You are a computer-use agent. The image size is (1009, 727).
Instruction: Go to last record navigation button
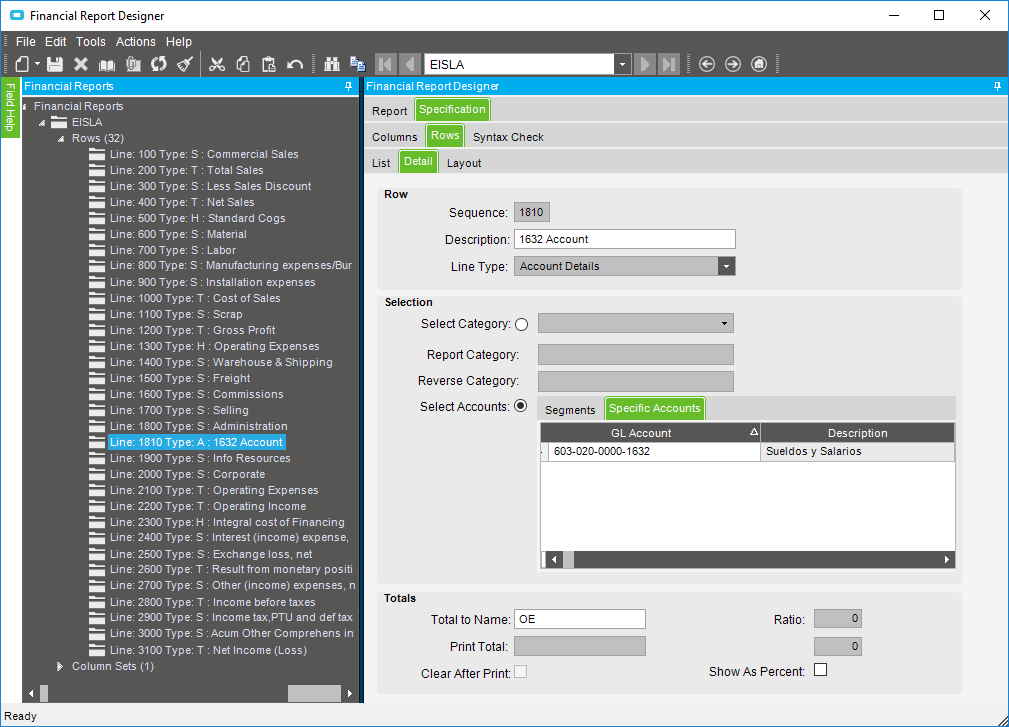coord(669,64)
